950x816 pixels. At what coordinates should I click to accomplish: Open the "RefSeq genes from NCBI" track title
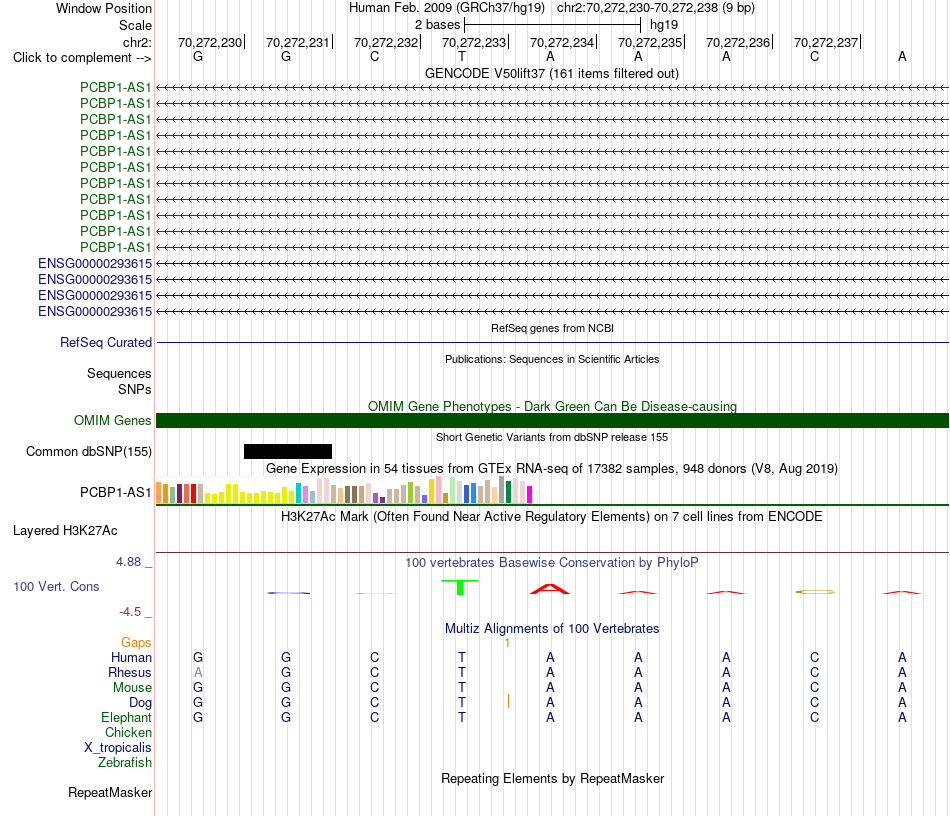552,328
